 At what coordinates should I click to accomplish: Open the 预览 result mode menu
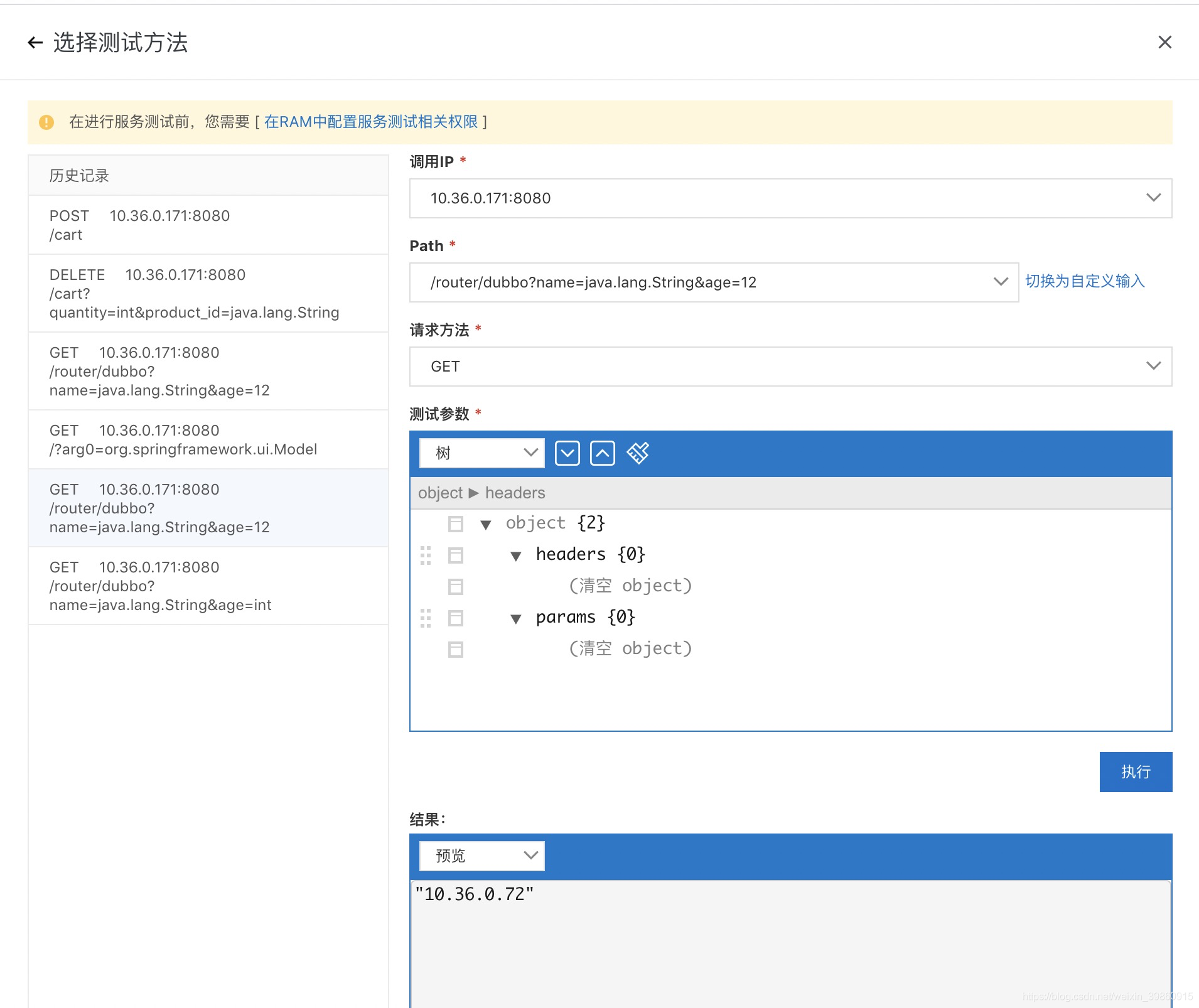(x=481, y=856)
